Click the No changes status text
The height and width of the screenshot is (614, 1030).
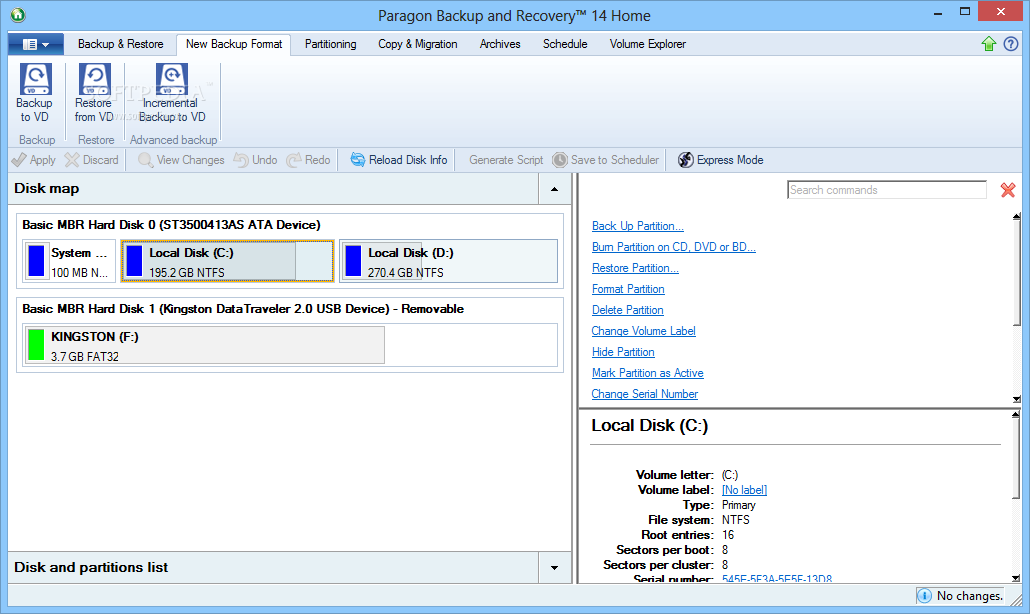pyautogui.click(x=970, y=596)
